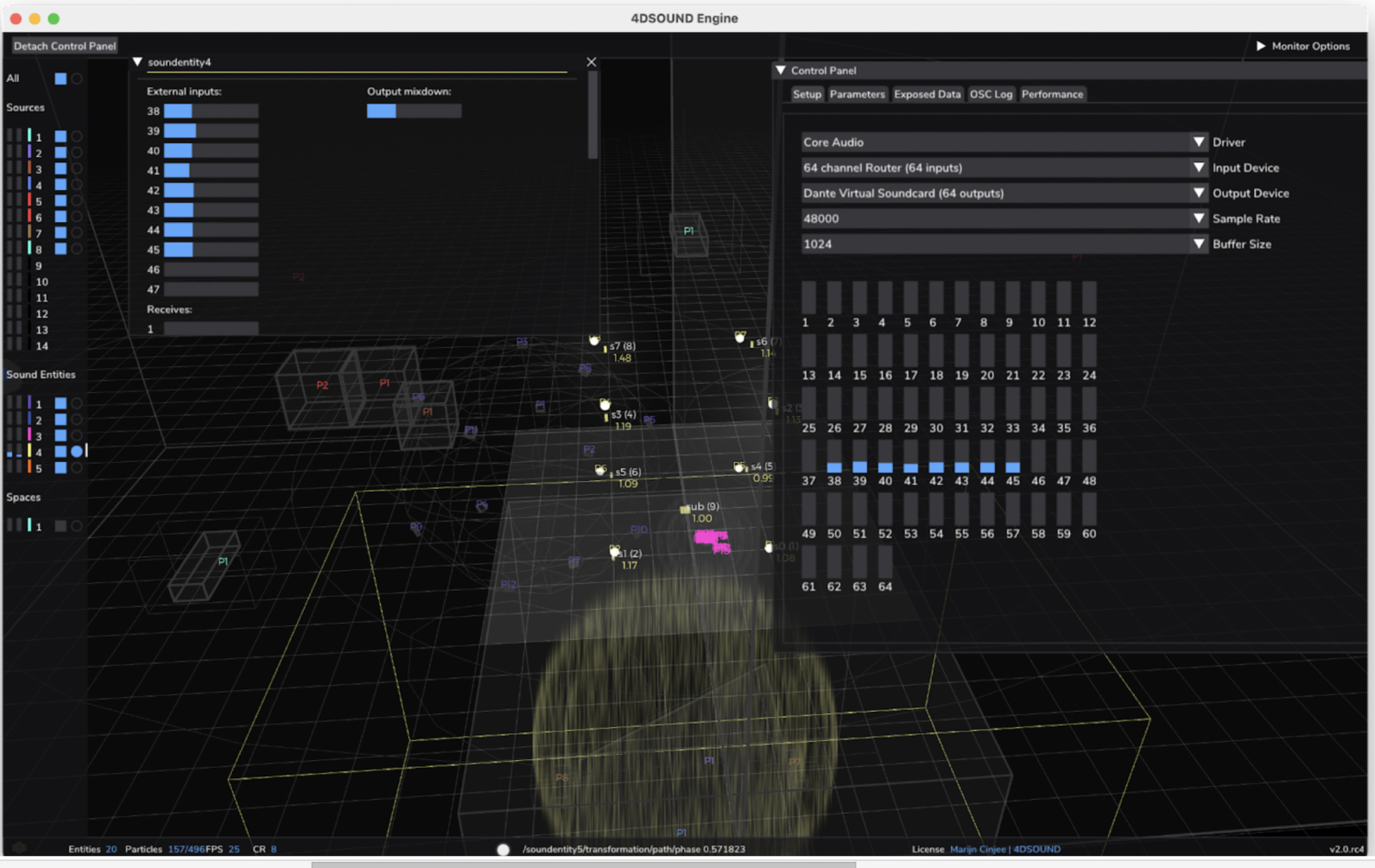Click the OSC path text in status bar
Screen dimensions: 1375x868
[634, 849]
